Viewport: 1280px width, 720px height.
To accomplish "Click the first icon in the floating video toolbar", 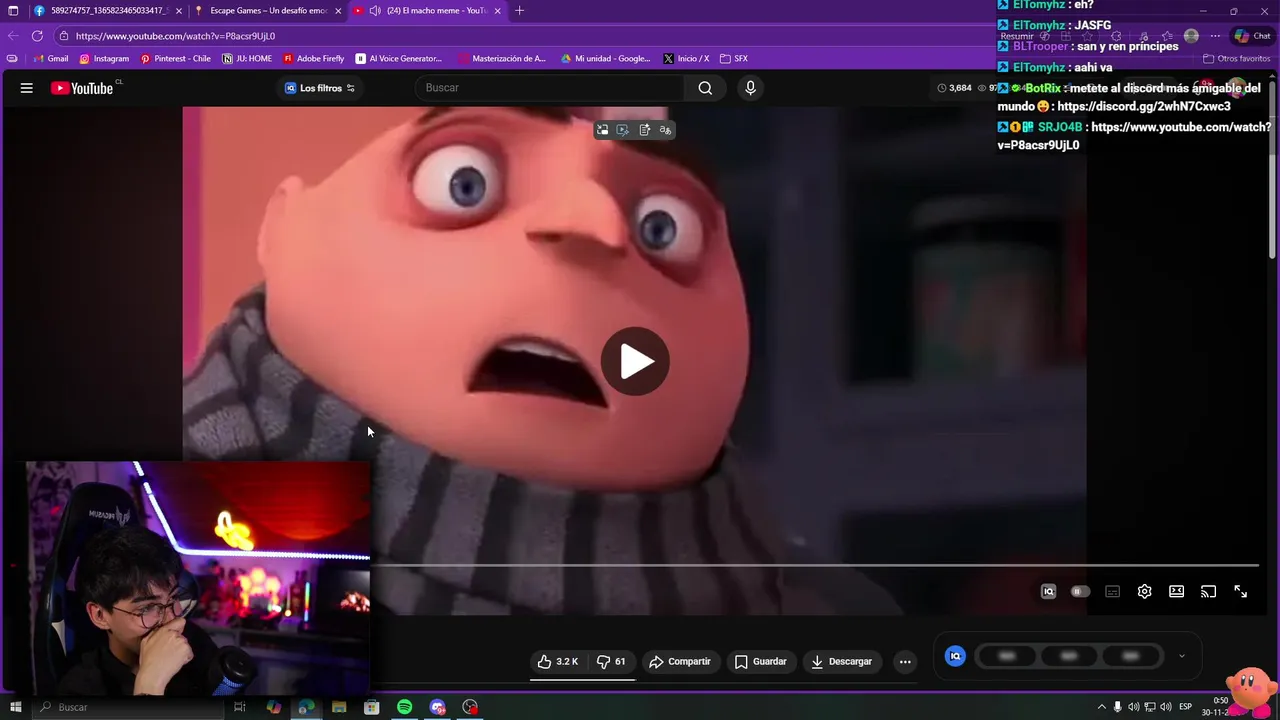I will coord(602,130).
